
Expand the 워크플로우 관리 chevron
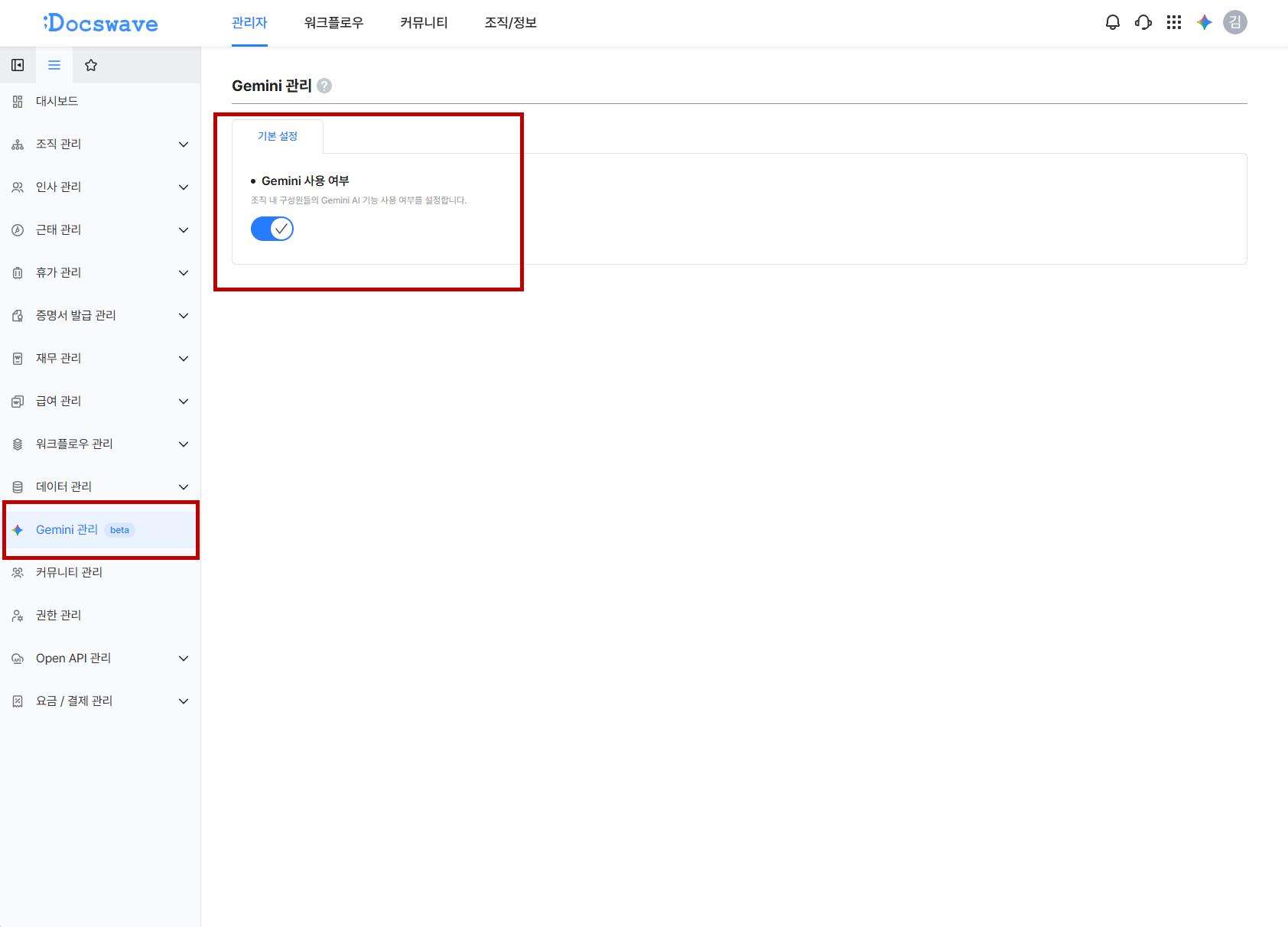coord(184,444)
